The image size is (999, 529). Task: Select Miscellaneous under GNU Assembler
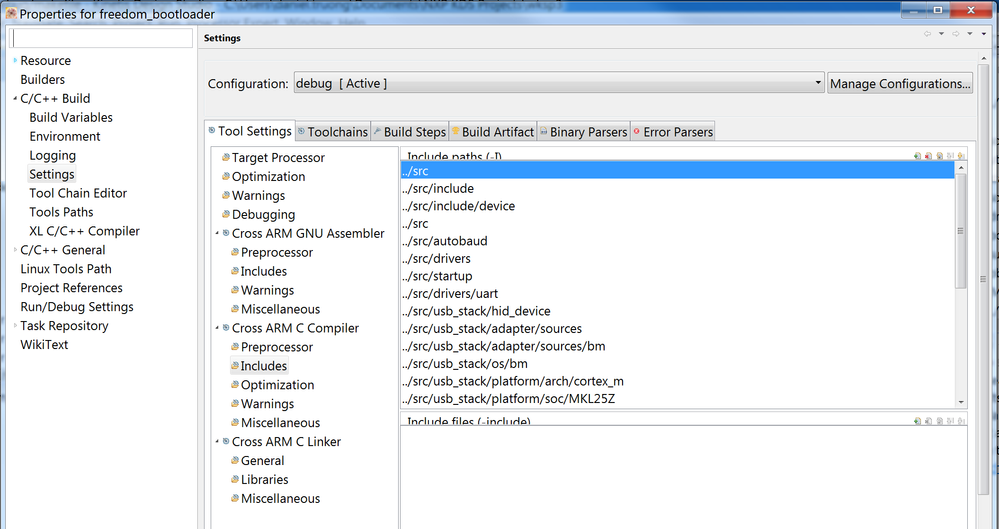tap(280, 309)
